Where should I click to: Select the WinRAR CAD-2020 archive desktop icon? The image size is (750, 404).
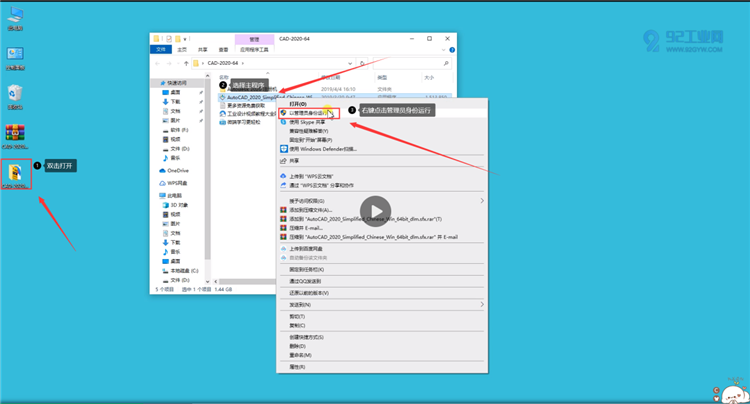15,137
